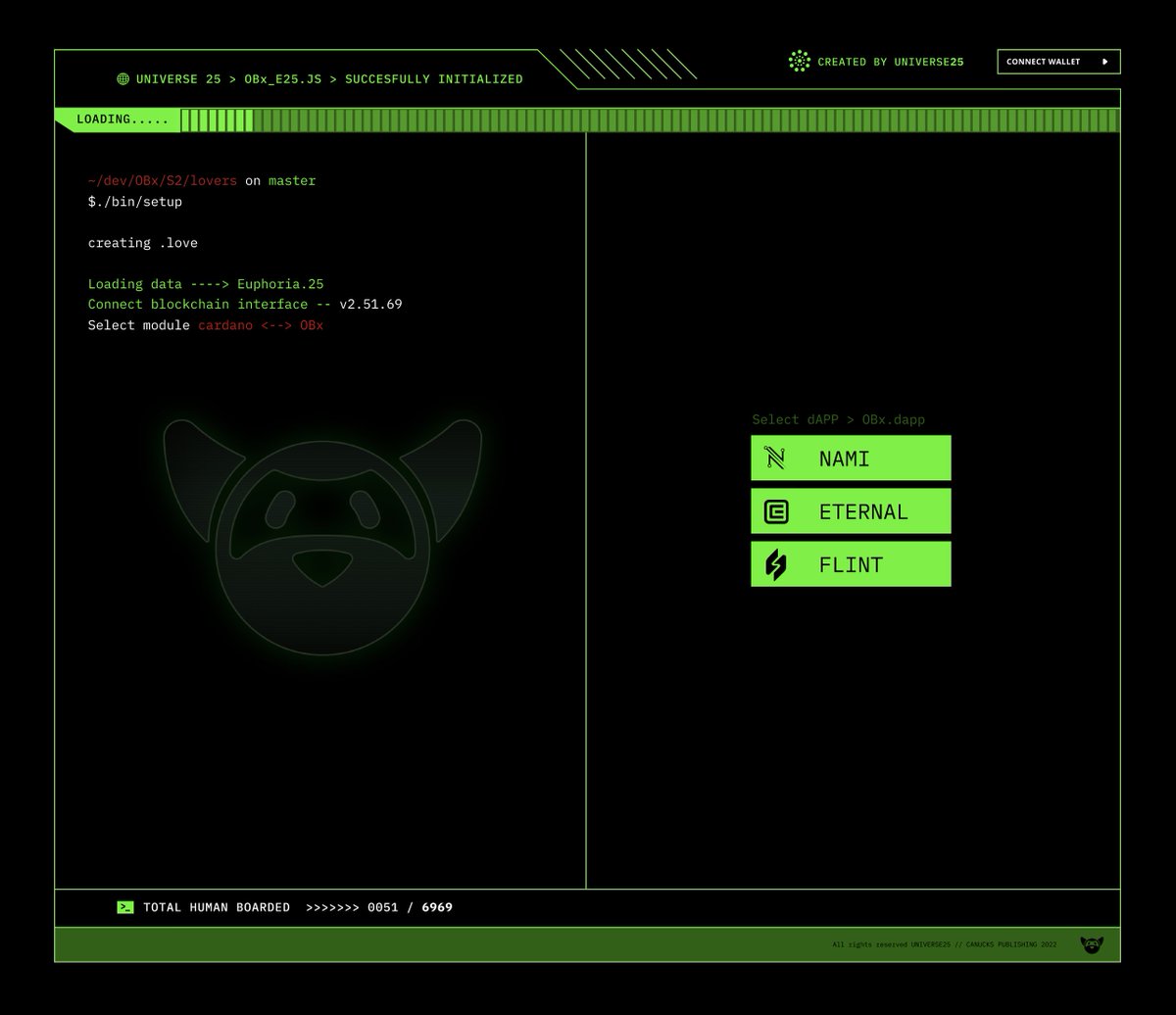Image resolution: width=1176 pixels, height=1015 pixels.
Task: Click the terminal prompt icon in footer
Action: [125, 907]
